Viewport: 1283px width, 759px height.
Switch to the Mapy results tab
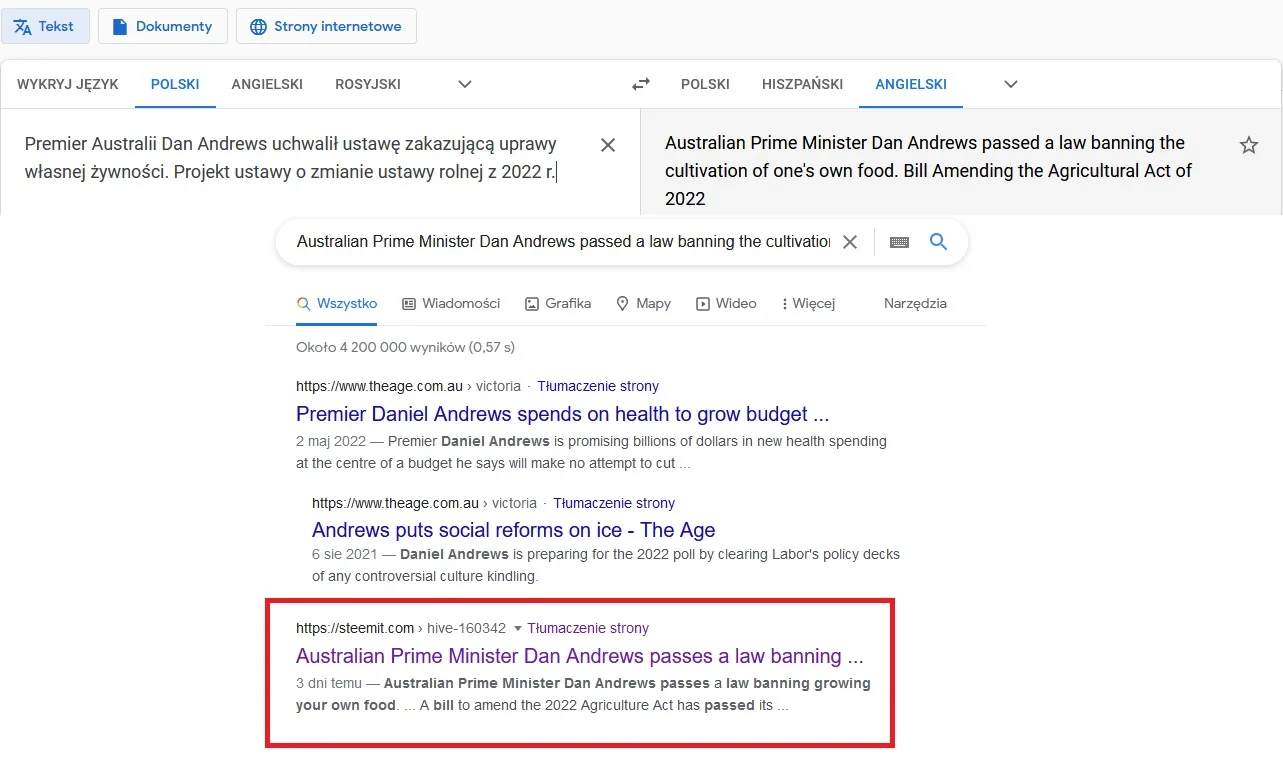click(x=643, y=303)
